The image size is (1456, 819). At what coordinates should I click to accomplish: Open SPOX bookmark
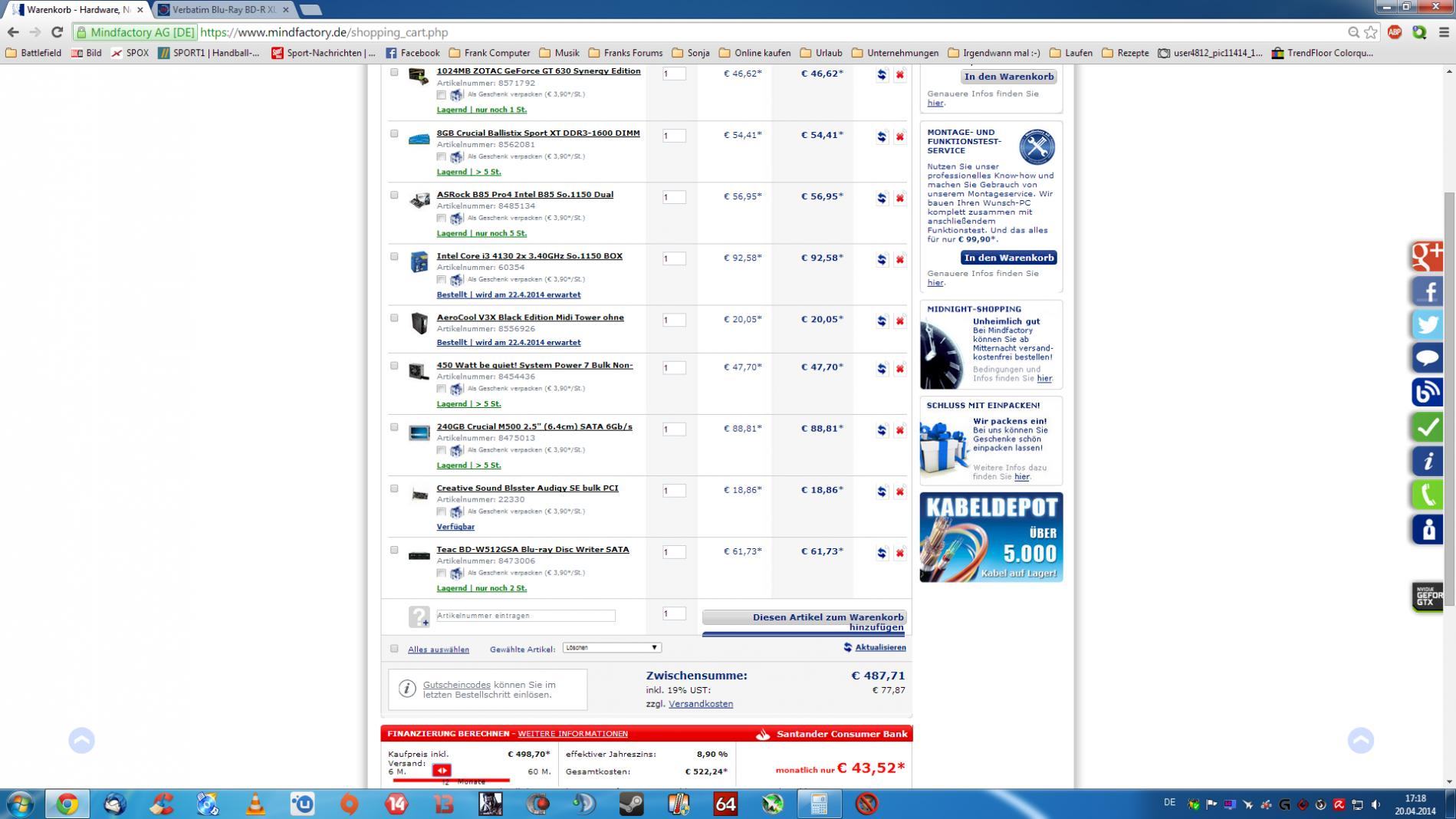click(x=130, y=53)
